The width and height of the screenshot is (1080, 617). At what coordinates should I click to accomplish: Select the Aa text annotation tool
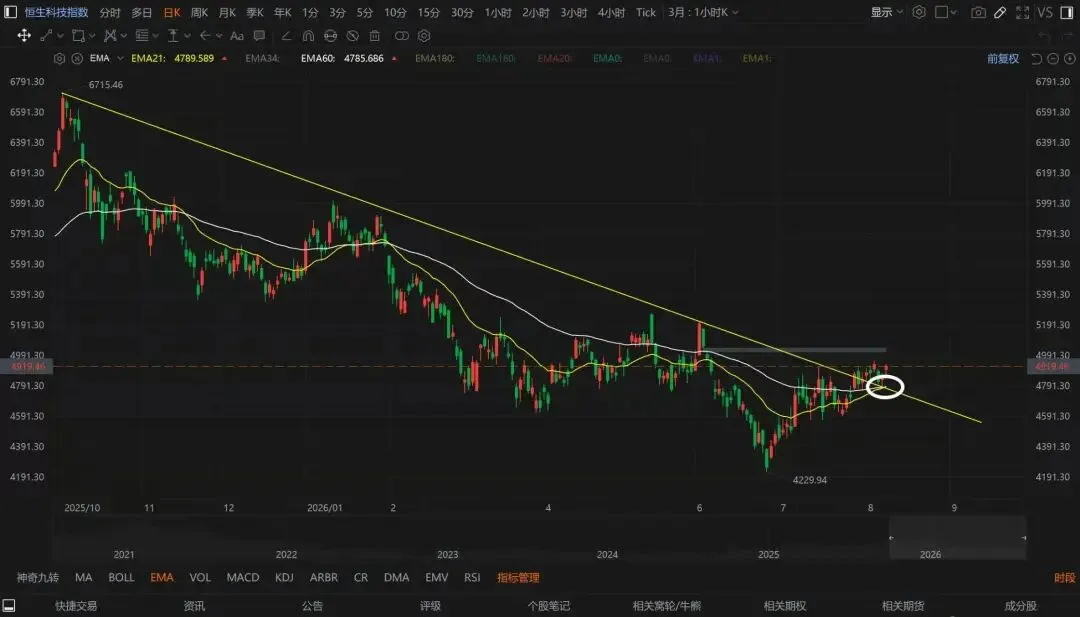click(237, 36)
